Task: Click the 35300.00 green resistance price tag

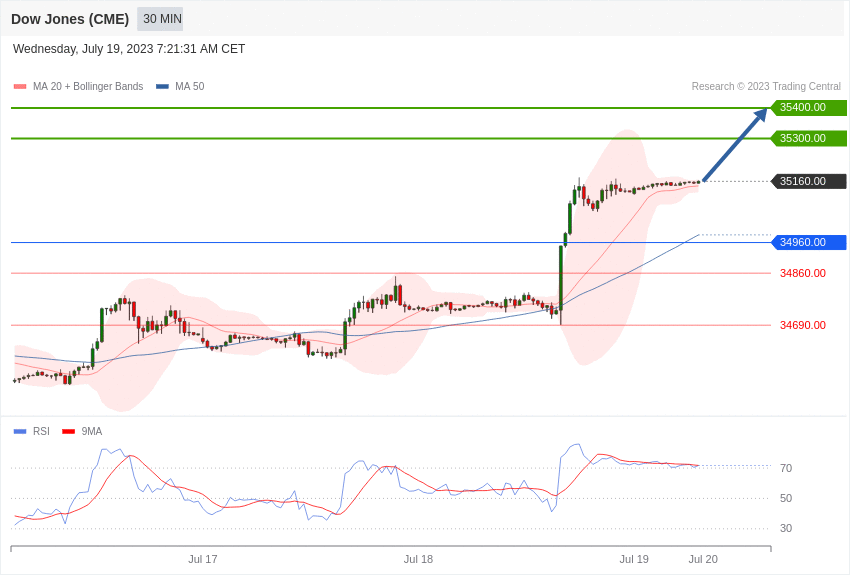Action: [808, 138]
